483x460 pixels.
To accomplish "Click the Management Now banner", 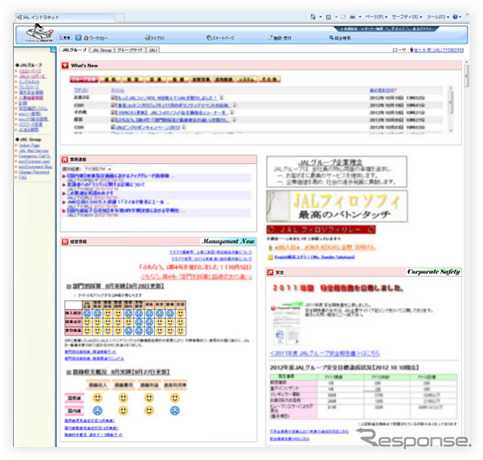I will pyautogui.click(x=229, y=241).
